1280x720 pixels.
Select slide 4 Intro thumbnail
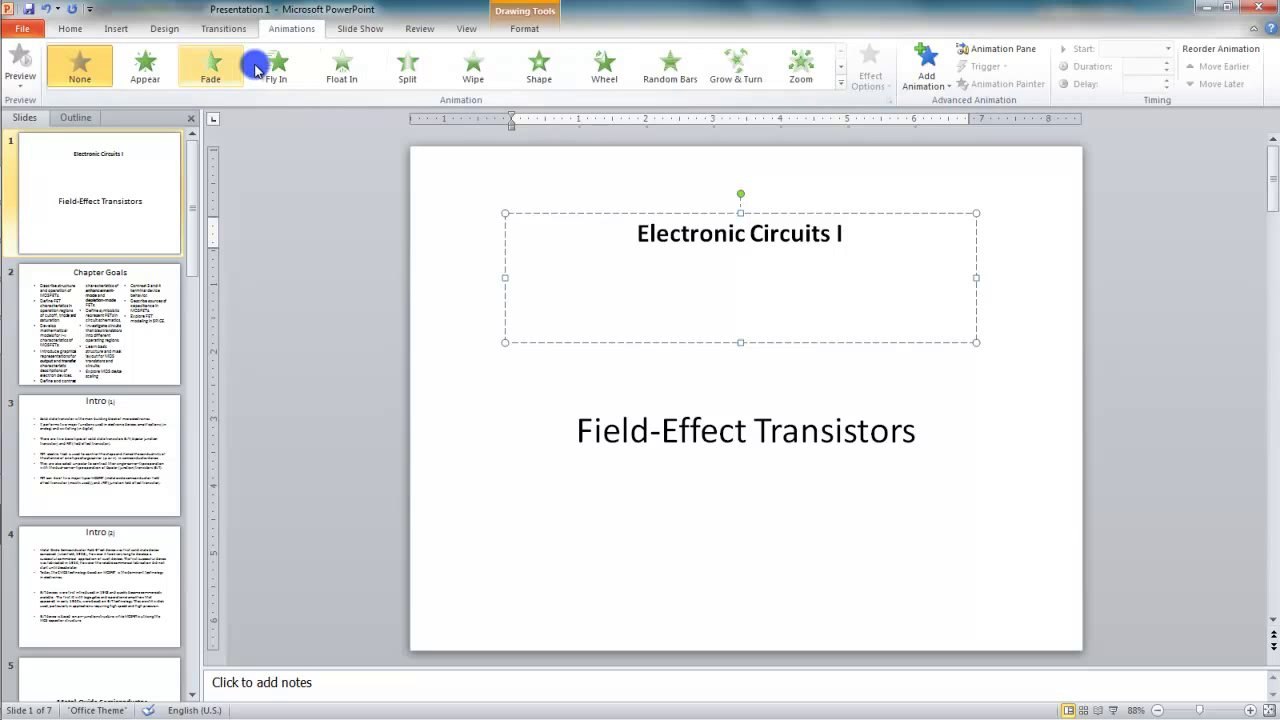99,586
